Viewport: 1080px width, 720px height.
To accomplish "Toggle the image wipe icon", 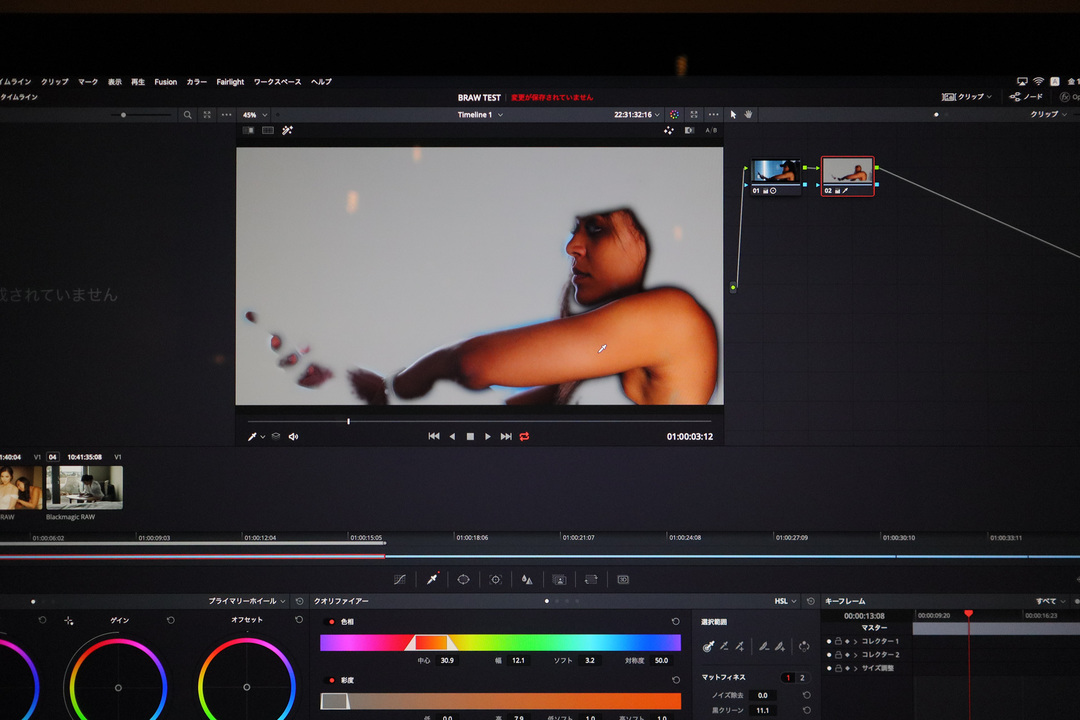I will 249,130.
